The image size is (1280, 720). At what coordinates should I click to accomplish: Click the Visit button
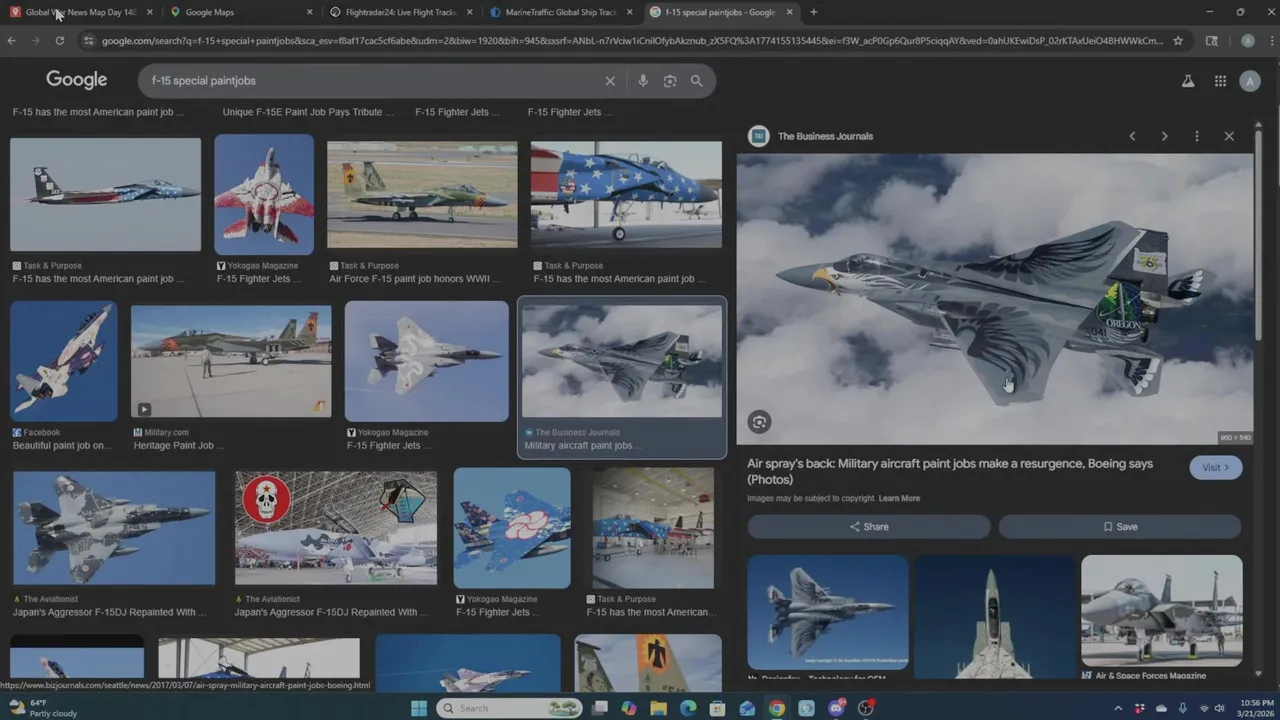click(x=1216, y=467)
